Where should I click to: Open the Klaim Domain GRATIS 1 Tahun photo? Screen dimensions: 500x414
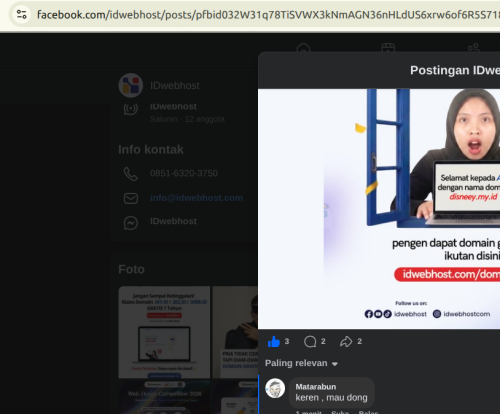click(x=164, y=332)
